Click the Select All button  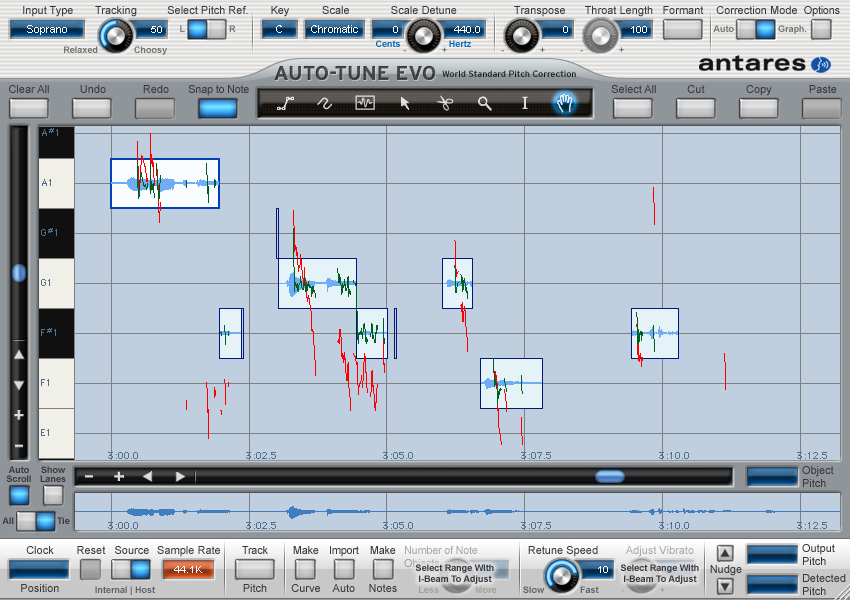point(633,108)
